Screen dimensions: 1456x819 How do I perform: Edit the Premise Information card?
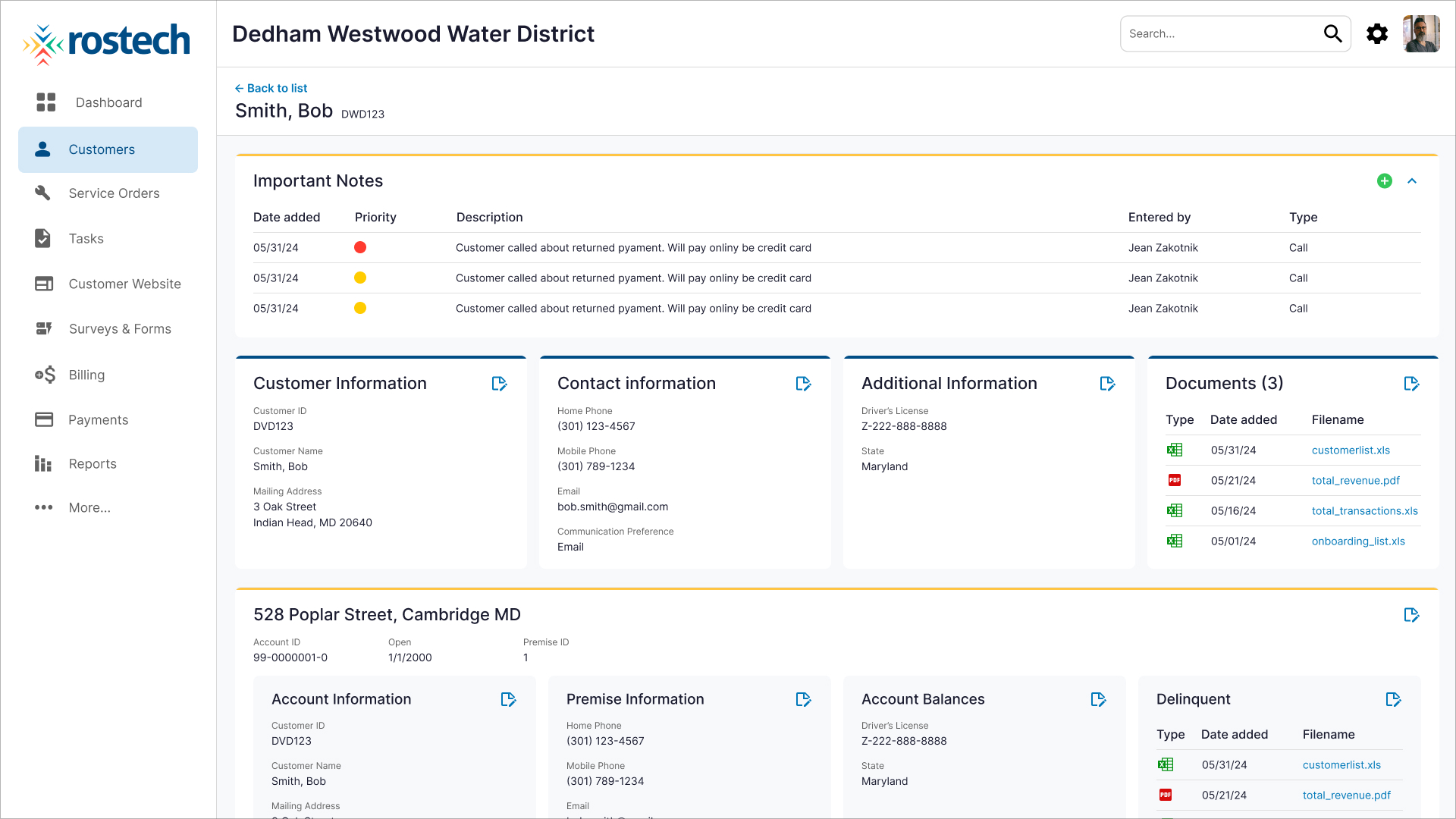tap(803, 699)
